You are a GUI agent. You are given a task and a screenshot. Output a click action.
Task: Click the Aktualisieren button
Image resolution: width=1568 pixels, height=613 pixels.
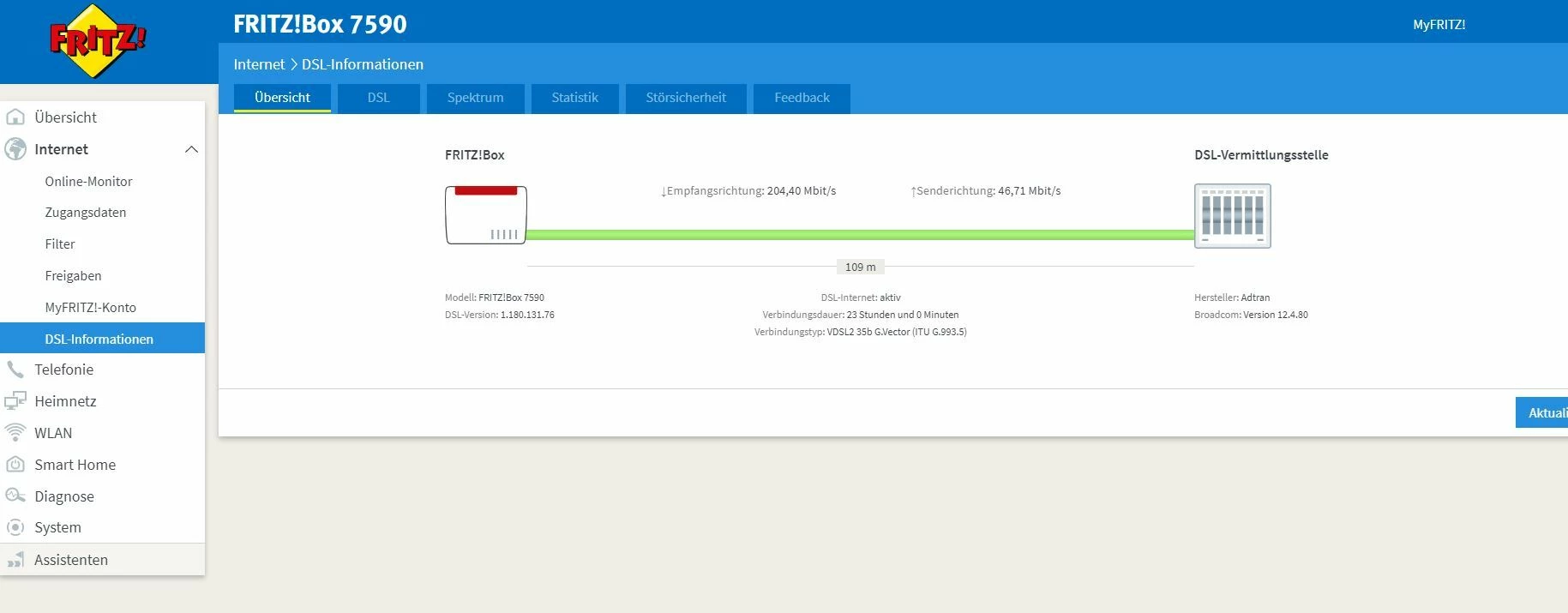(1541, 412)
